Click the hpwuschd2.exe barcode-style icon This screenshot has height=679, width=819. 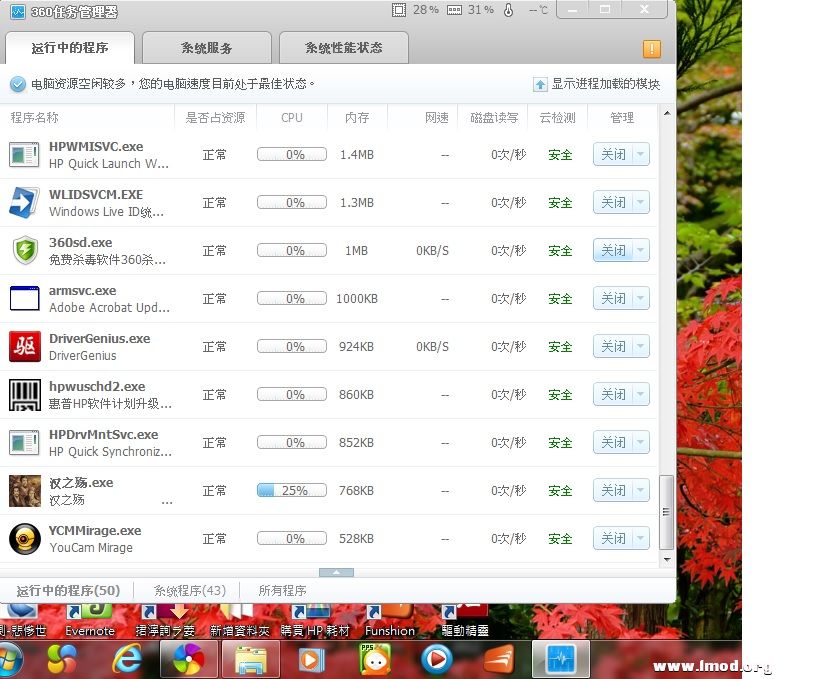(x=24, y=394)
